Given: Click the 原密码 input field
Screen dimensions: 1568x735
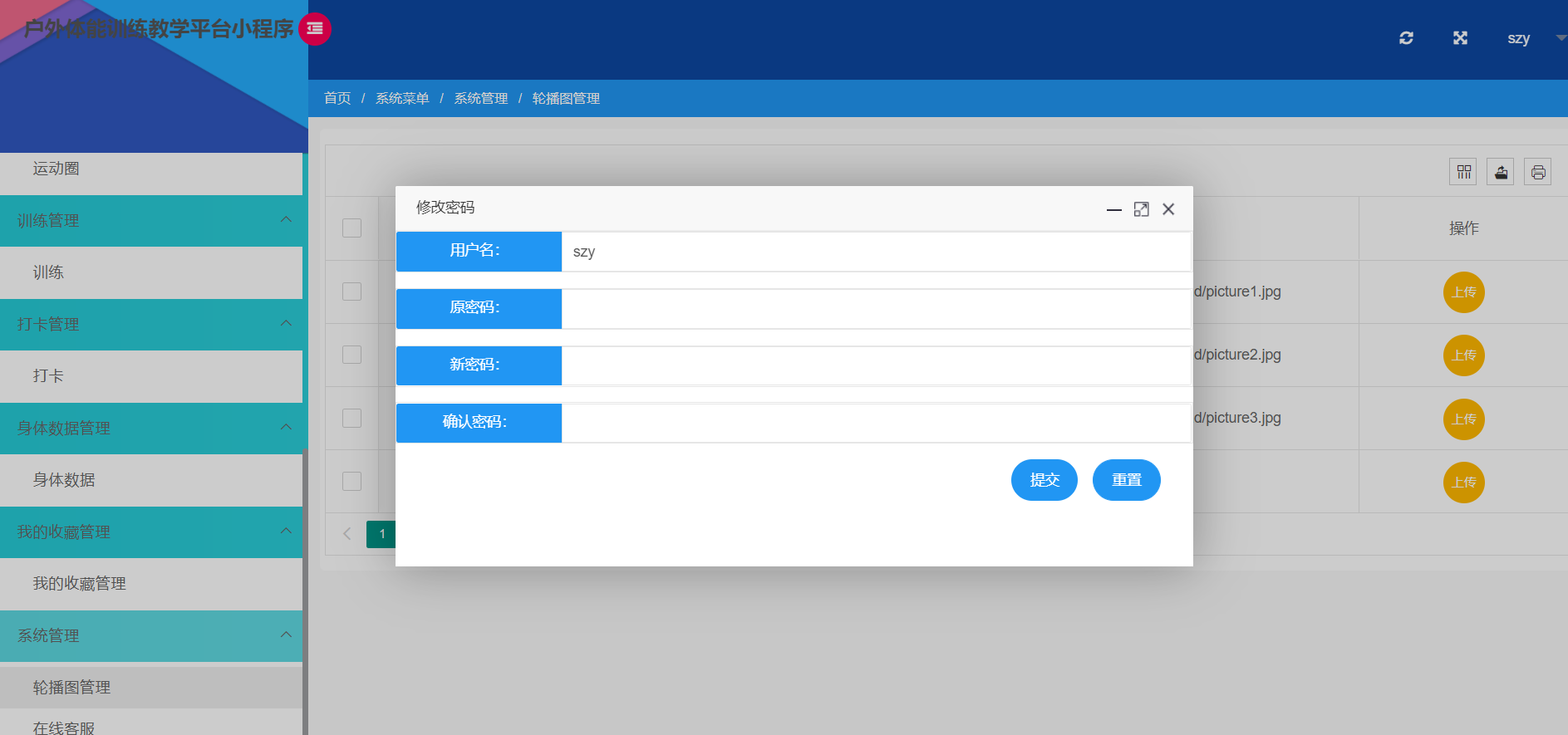Looking at the screenshot, I should 877,308.
